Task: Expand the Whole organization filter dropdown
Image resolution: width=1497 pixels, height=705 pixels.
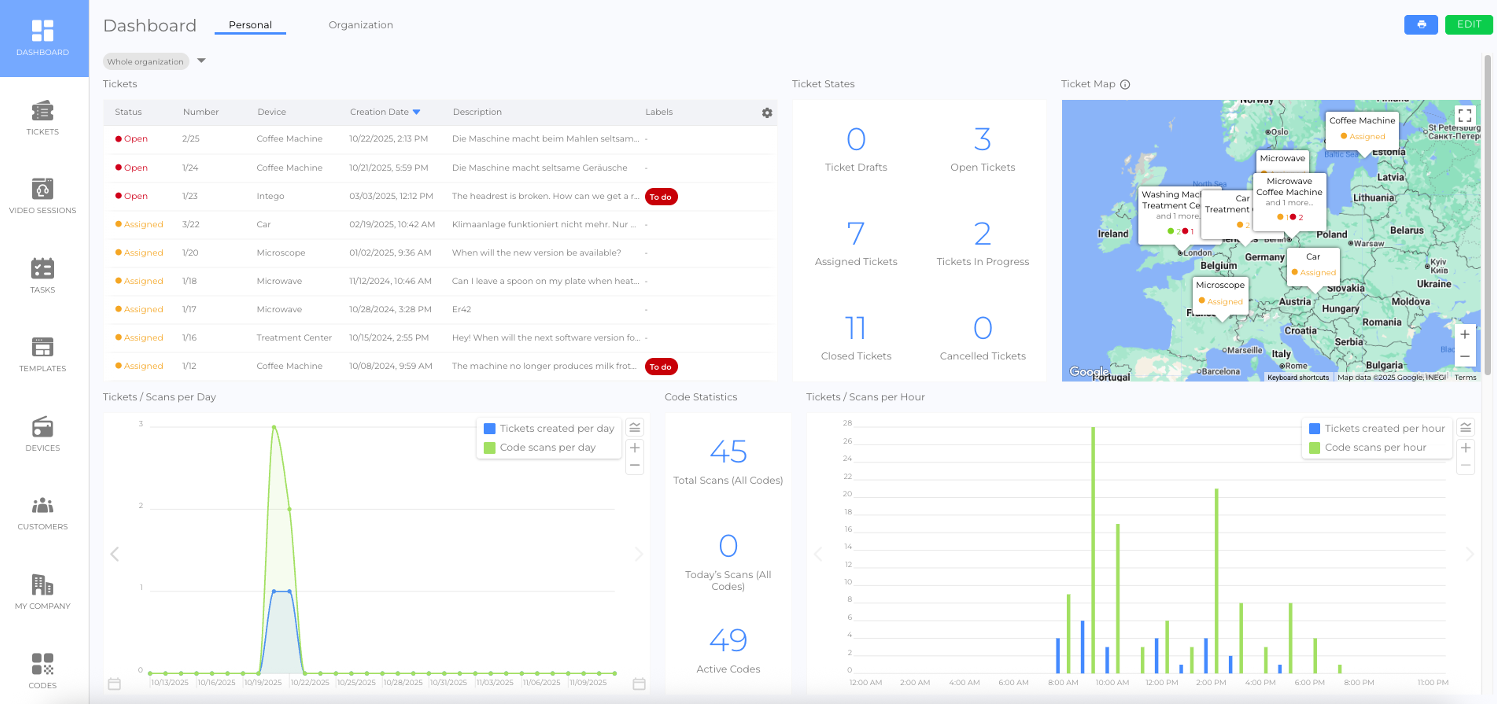Action: (x=201, y=61)
